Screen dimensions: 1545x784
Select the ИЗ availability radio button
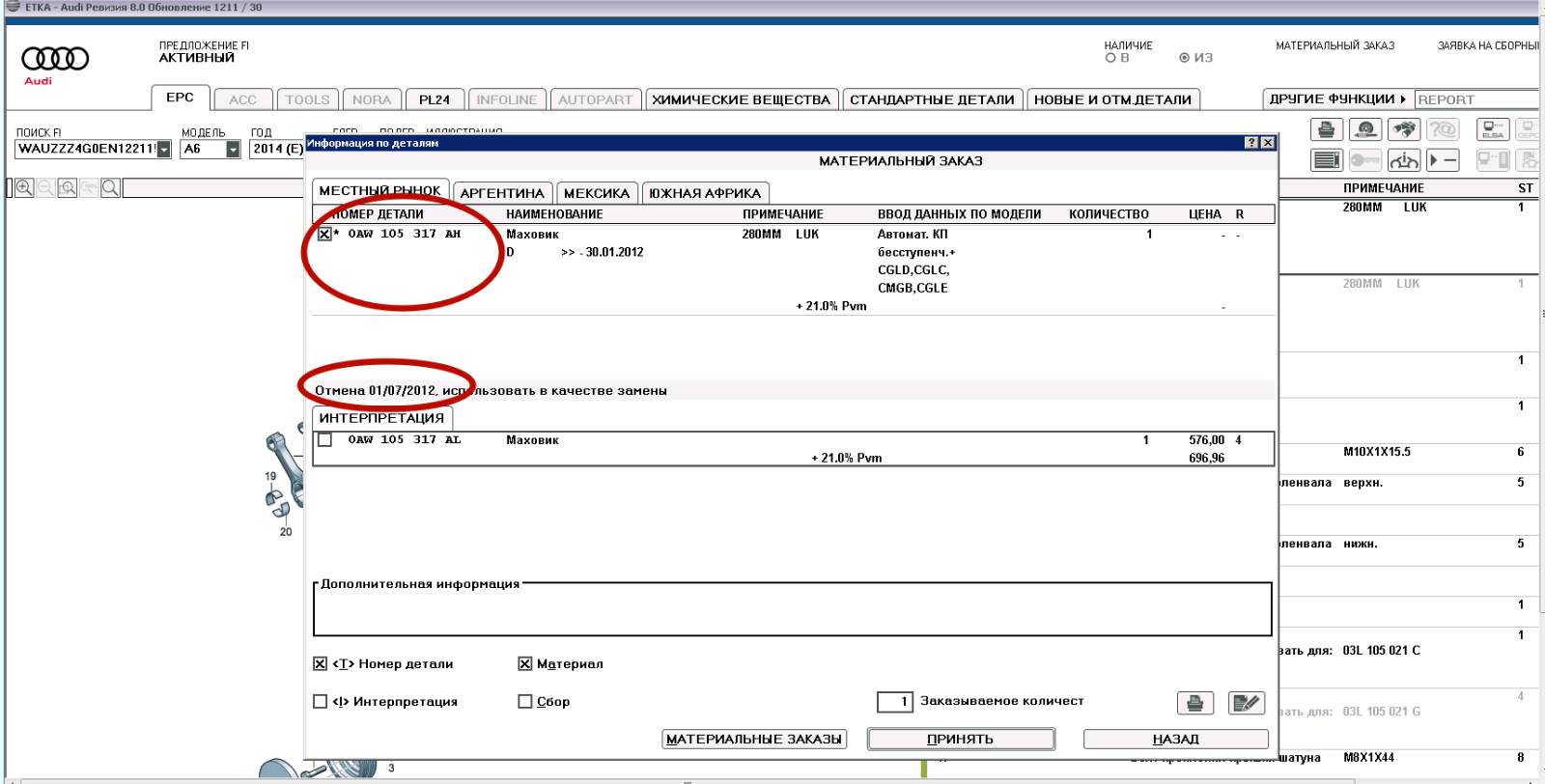pos(1184,58)
